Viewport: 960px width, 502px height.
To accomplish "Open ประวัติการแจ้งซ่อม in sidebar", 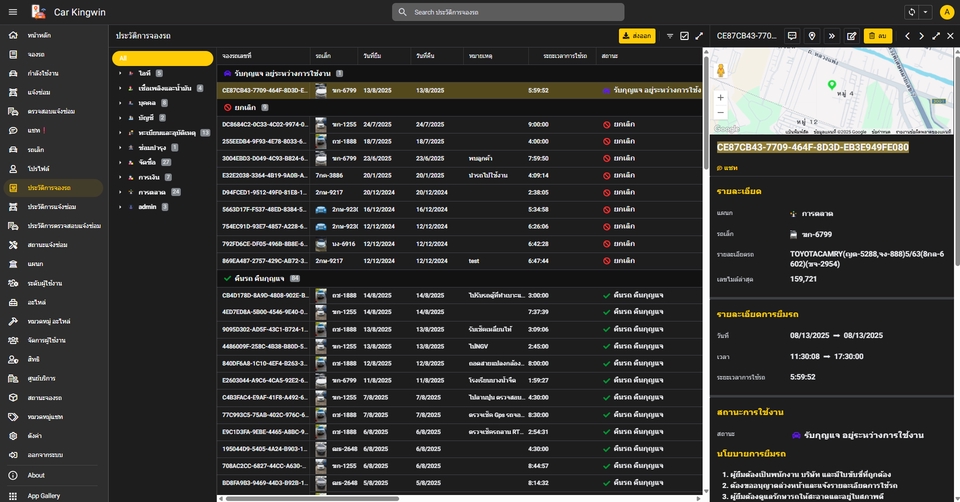I will [52, 207].
